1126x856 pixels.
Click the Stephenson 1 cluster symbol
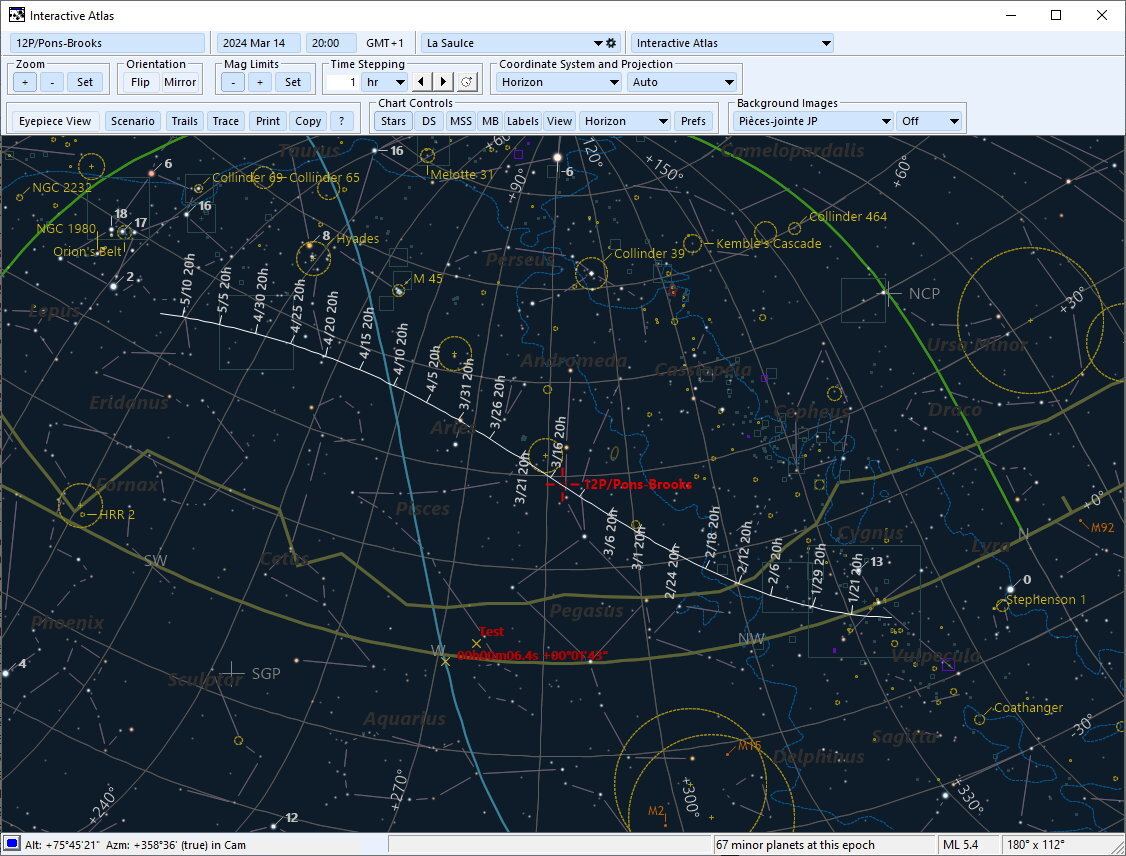[1002, 606]
